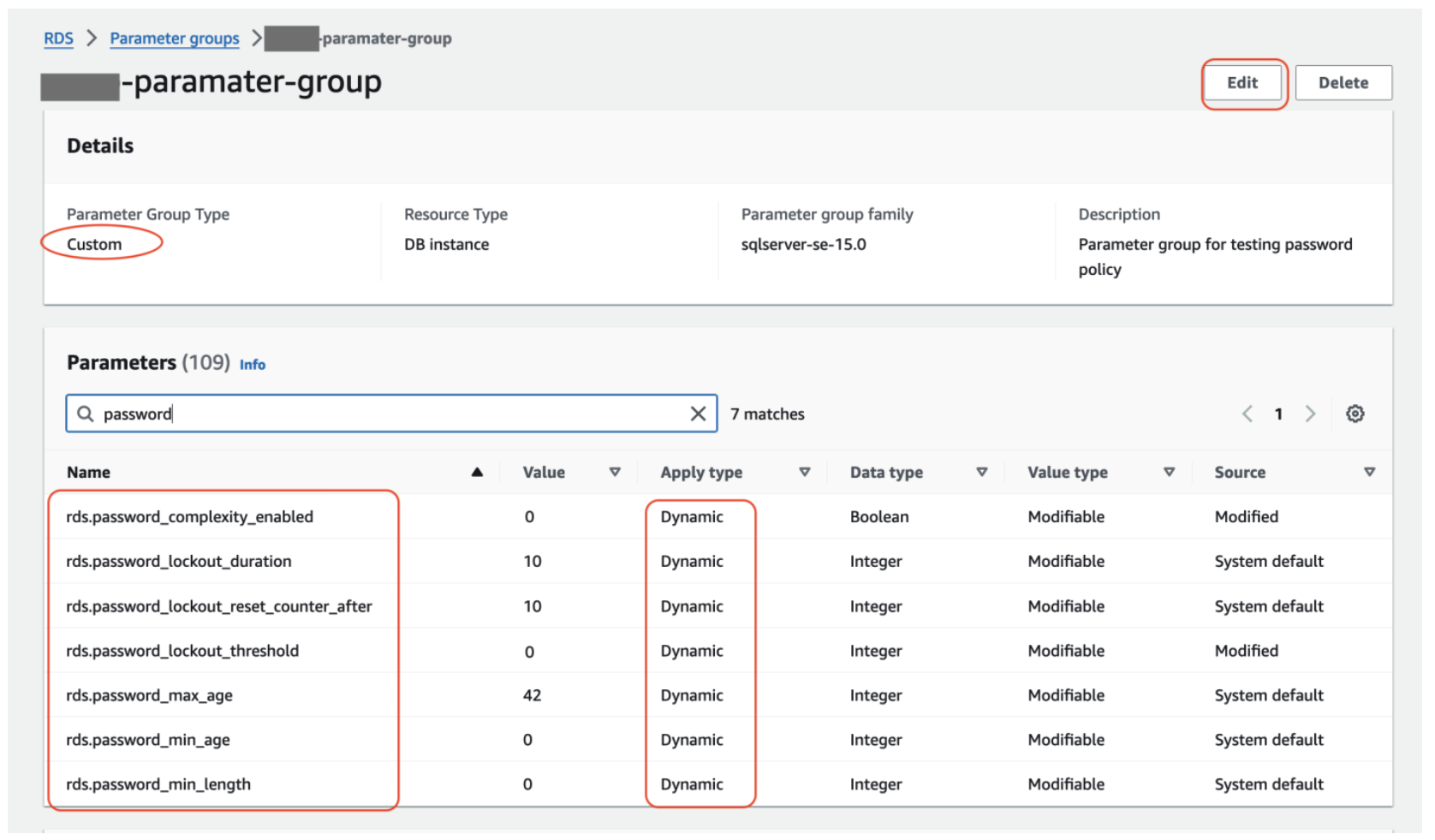Image resolution: width=1435 pixels, height=840 pixels.
Task: Go to previous parameters page
Action: click(1247, 414)
